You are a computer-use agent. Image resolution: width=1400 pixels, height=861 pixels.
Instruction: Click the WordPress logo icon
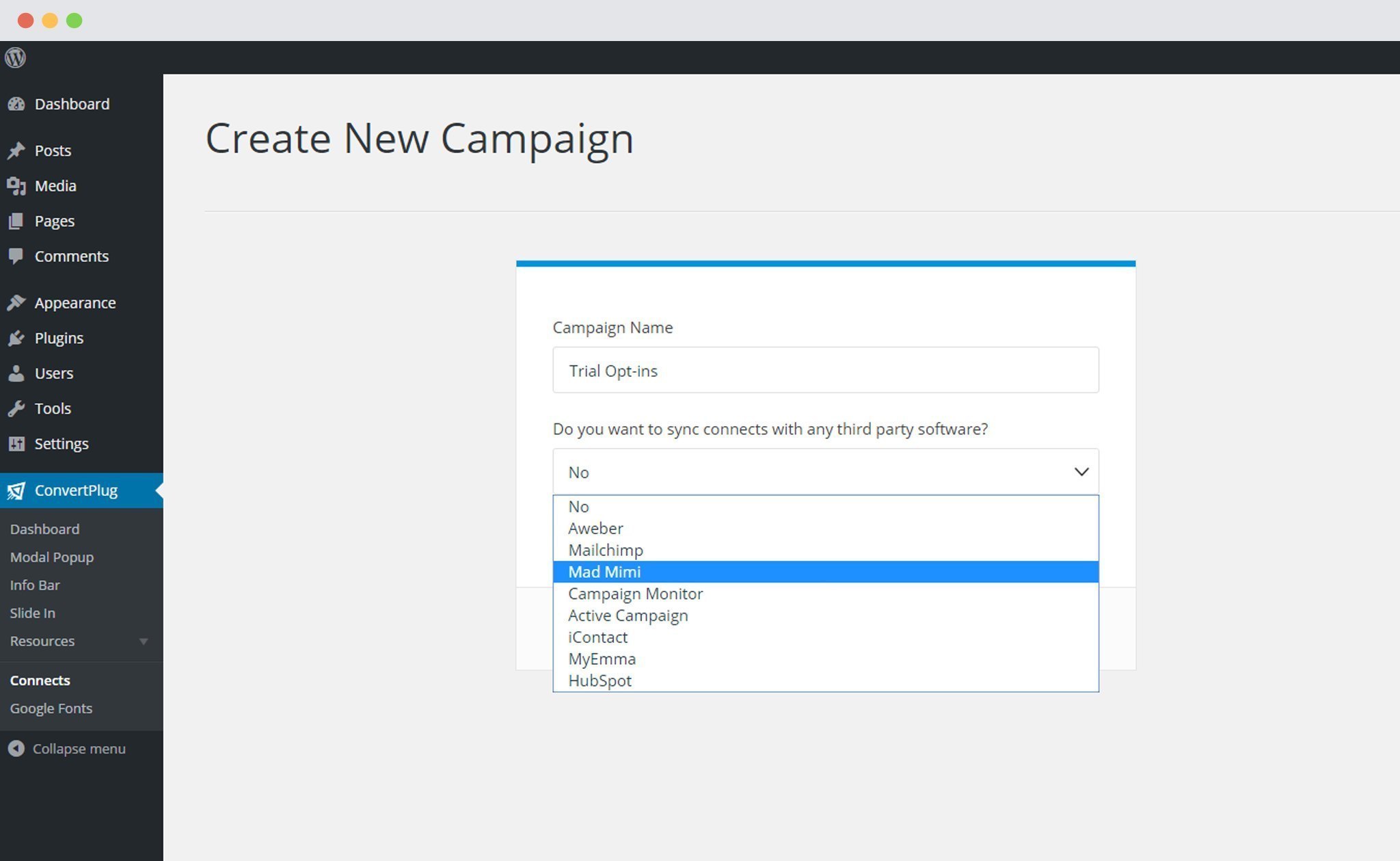(x=15, y=57)
